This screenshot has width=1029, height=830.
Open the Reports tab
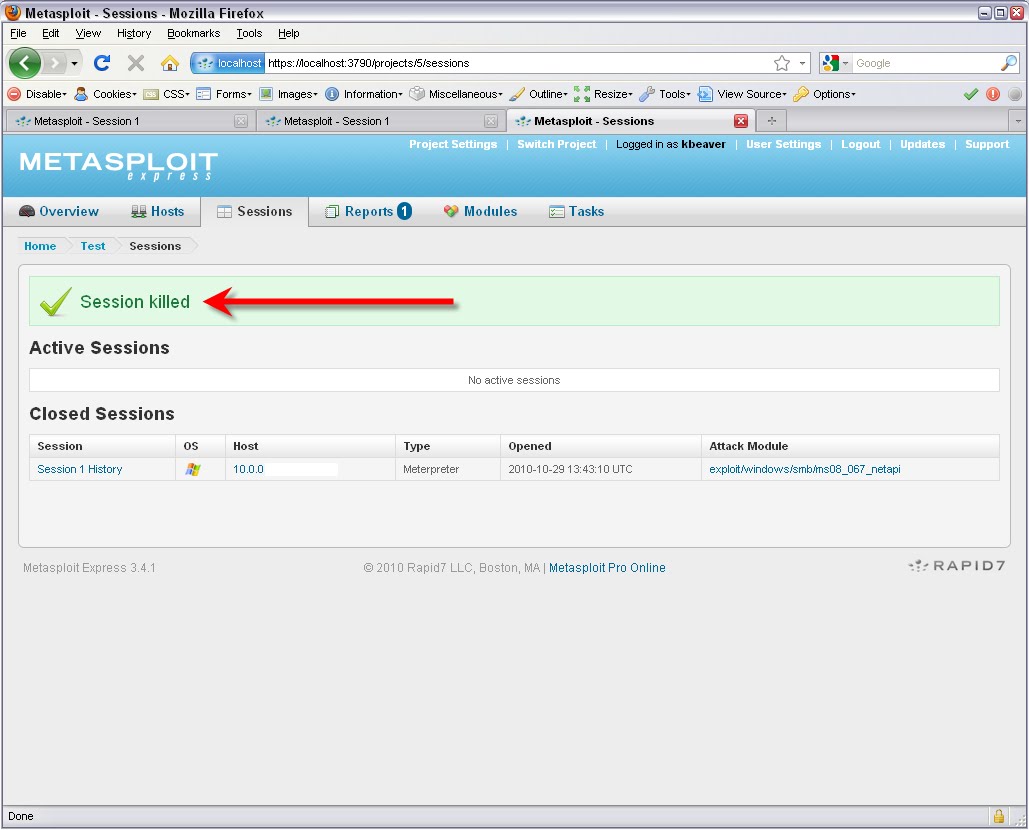[x=368, y=211]
